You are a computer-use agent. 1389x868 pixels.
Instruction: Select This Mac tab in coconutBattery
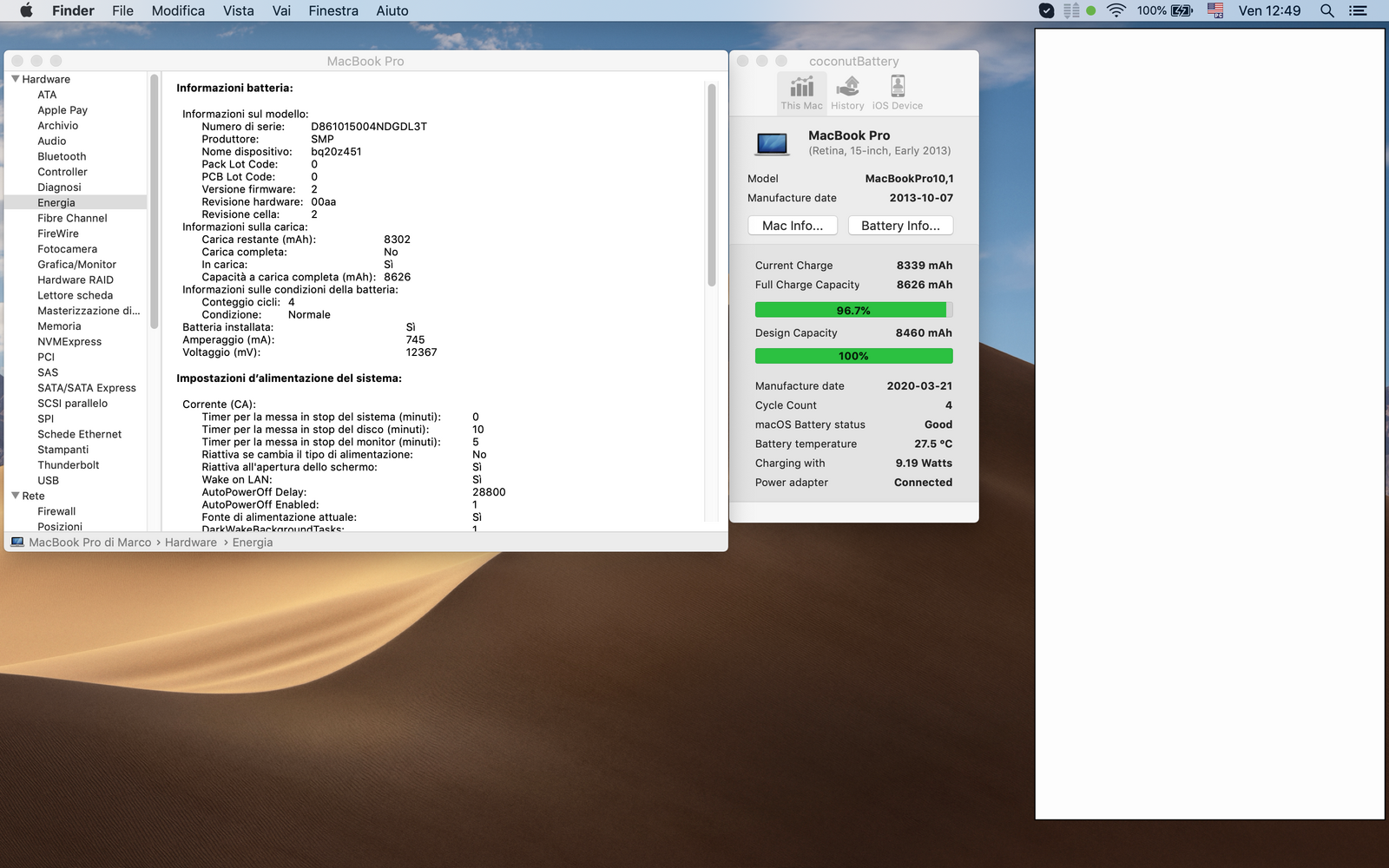point(801,93)
